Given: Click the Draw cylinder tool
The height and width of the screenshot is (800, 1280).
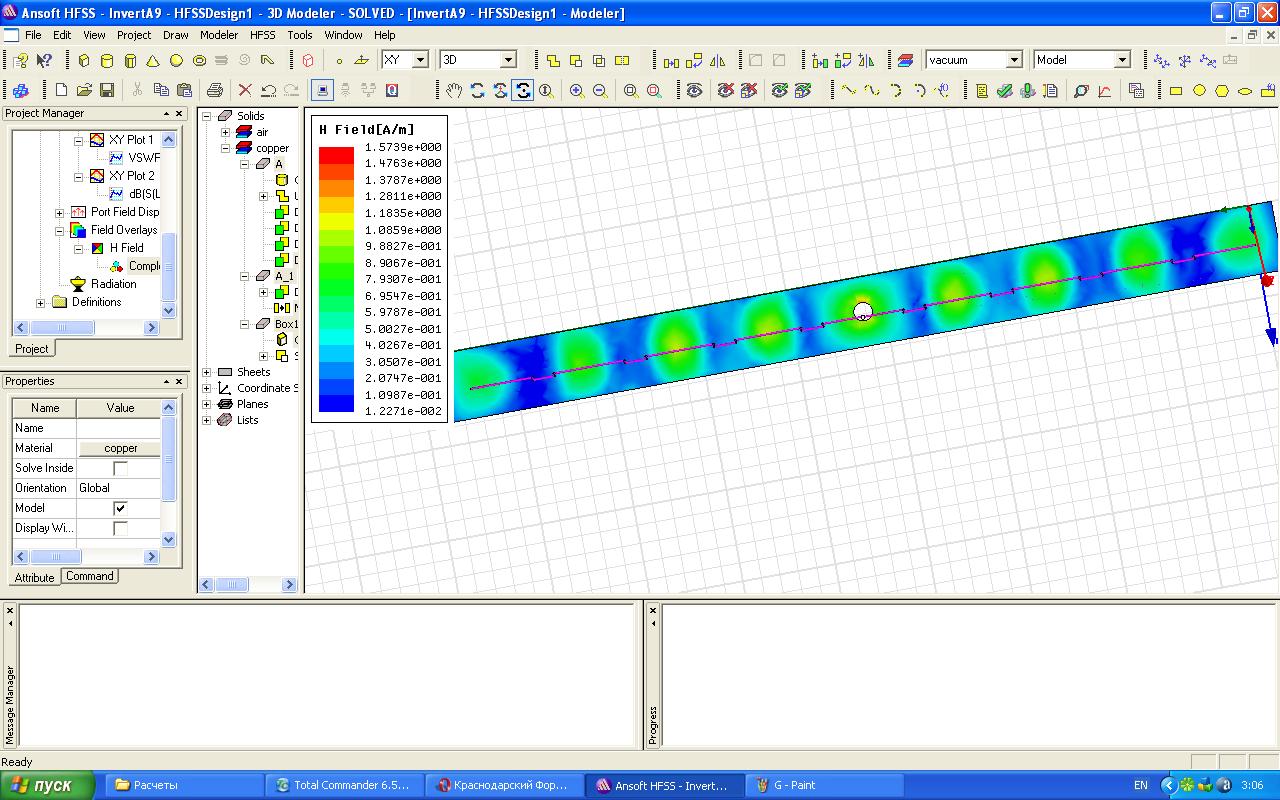Looking at the screenshot, I should [x=107, y=60].
